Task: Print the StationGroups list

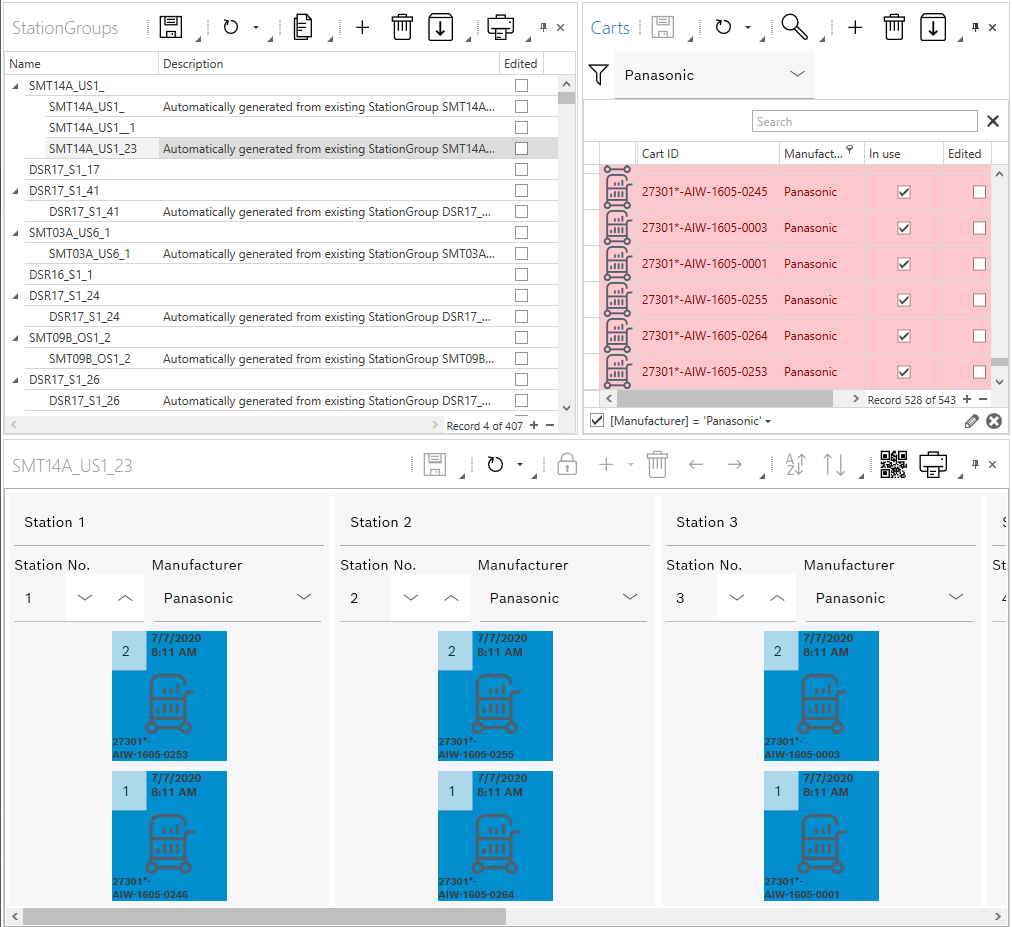Action: pyautogui.click(x=500, y=27)
